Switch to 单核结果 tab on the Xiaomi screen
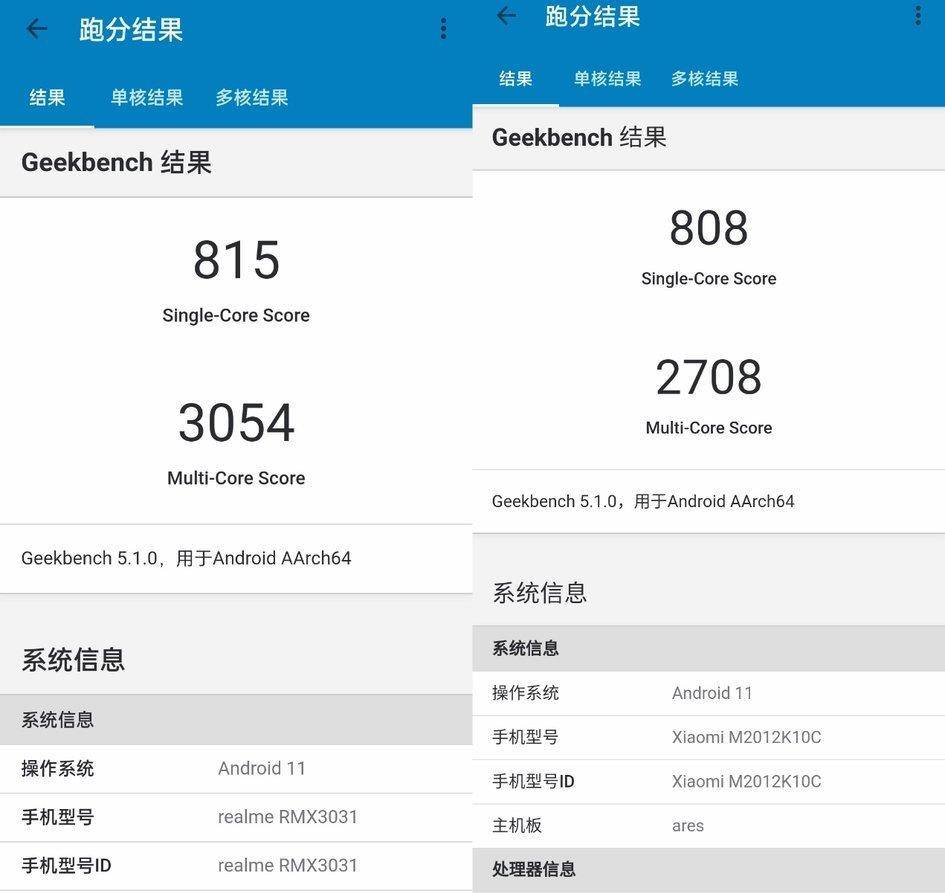Image resolution: width=945 pixels, height=893 pixels. pyautogui.click(x=607, y=79)
